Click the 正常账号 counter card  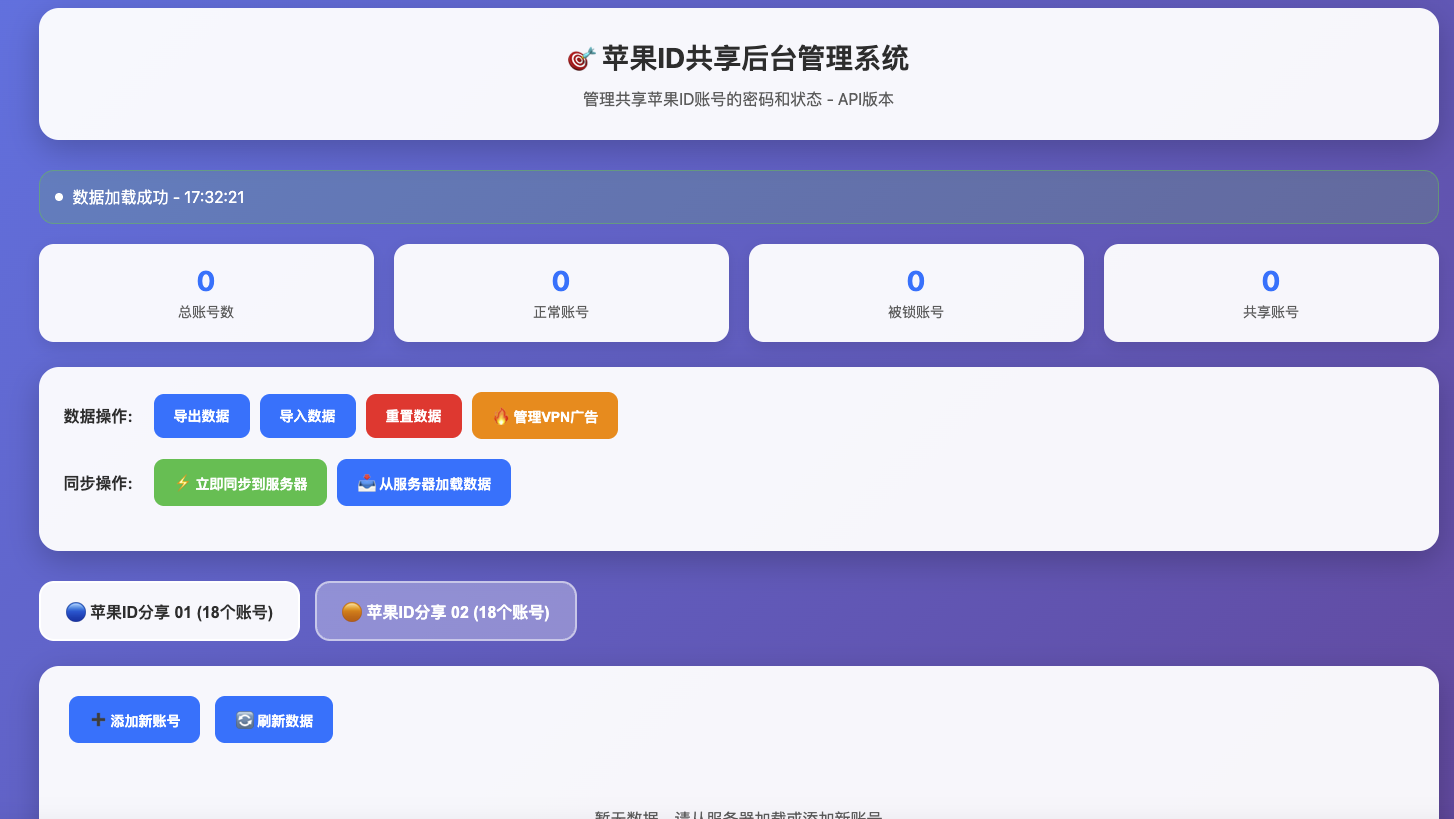pos(561,292)
